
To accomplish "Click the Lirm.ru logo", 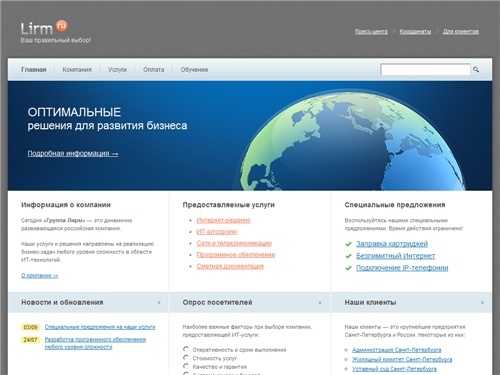I will coord(44,27).
